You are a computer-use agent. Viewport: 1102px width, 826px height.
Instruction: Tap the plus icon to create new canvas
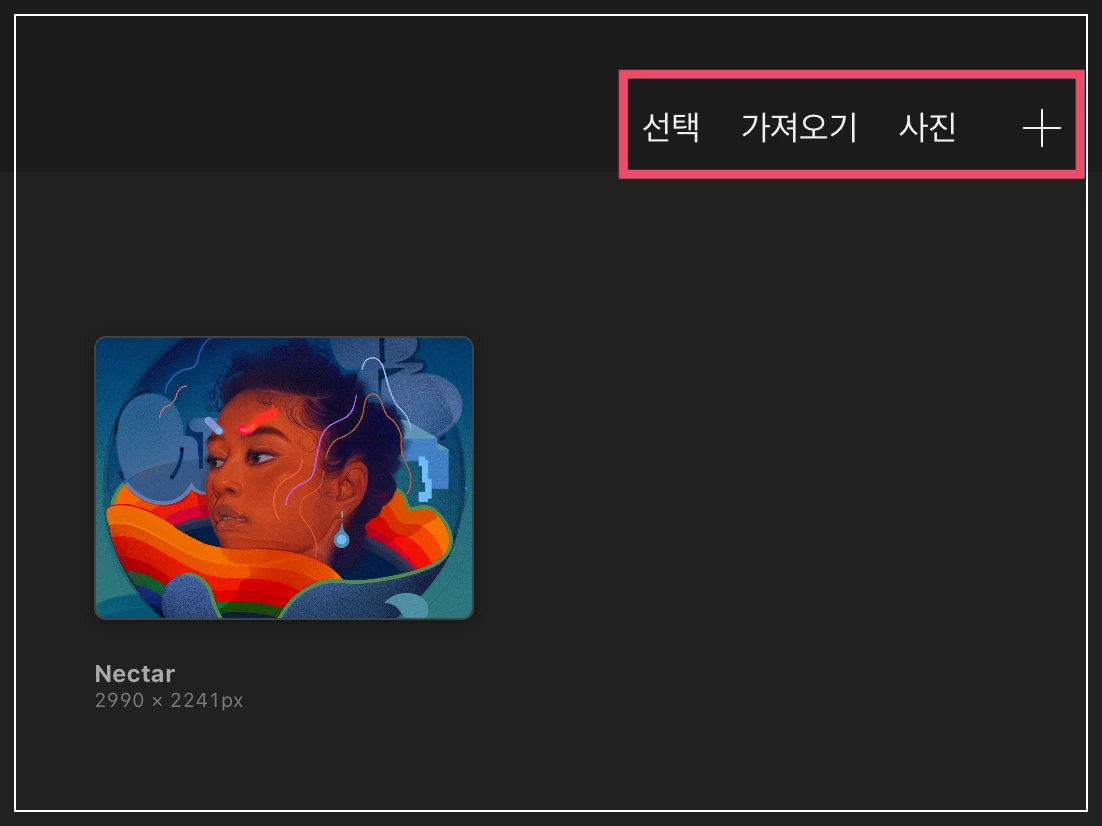click(1042, 128)
